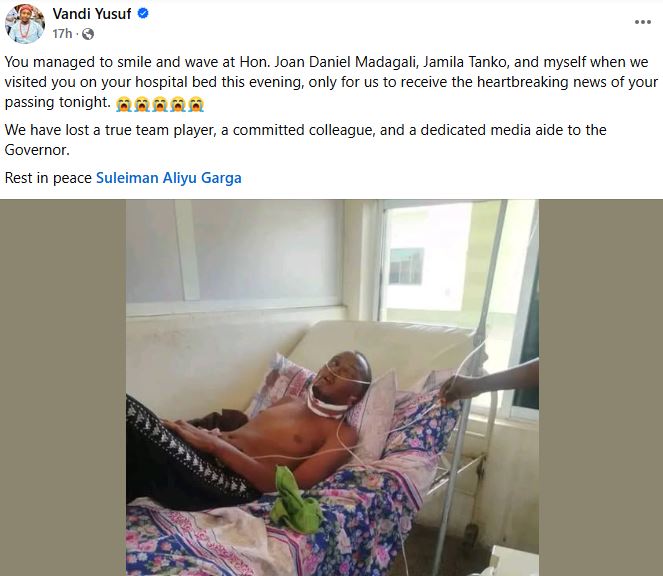Open the Suleiman Aliyu Garga tagged profile
Screen dimensions: 663x576
169,178
